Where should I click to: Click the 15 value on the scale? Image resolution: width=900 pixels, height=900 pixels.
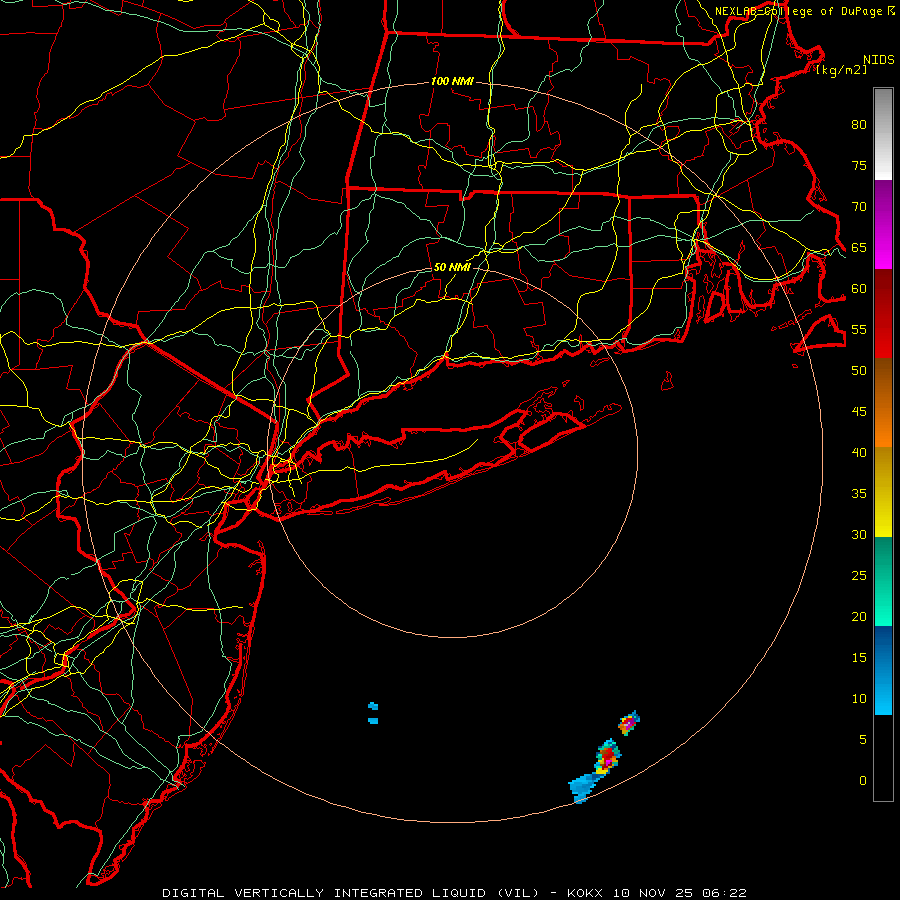859,658
